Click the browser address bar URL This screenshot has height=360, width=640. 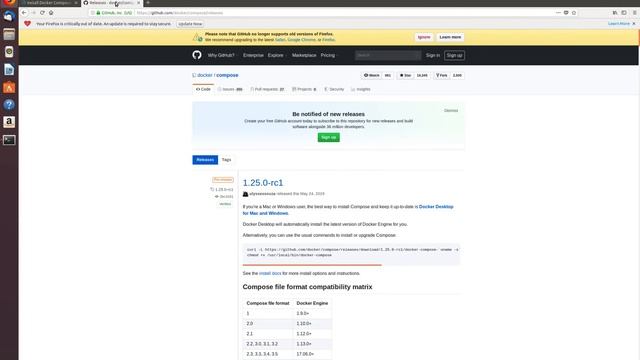click(180, 13)
